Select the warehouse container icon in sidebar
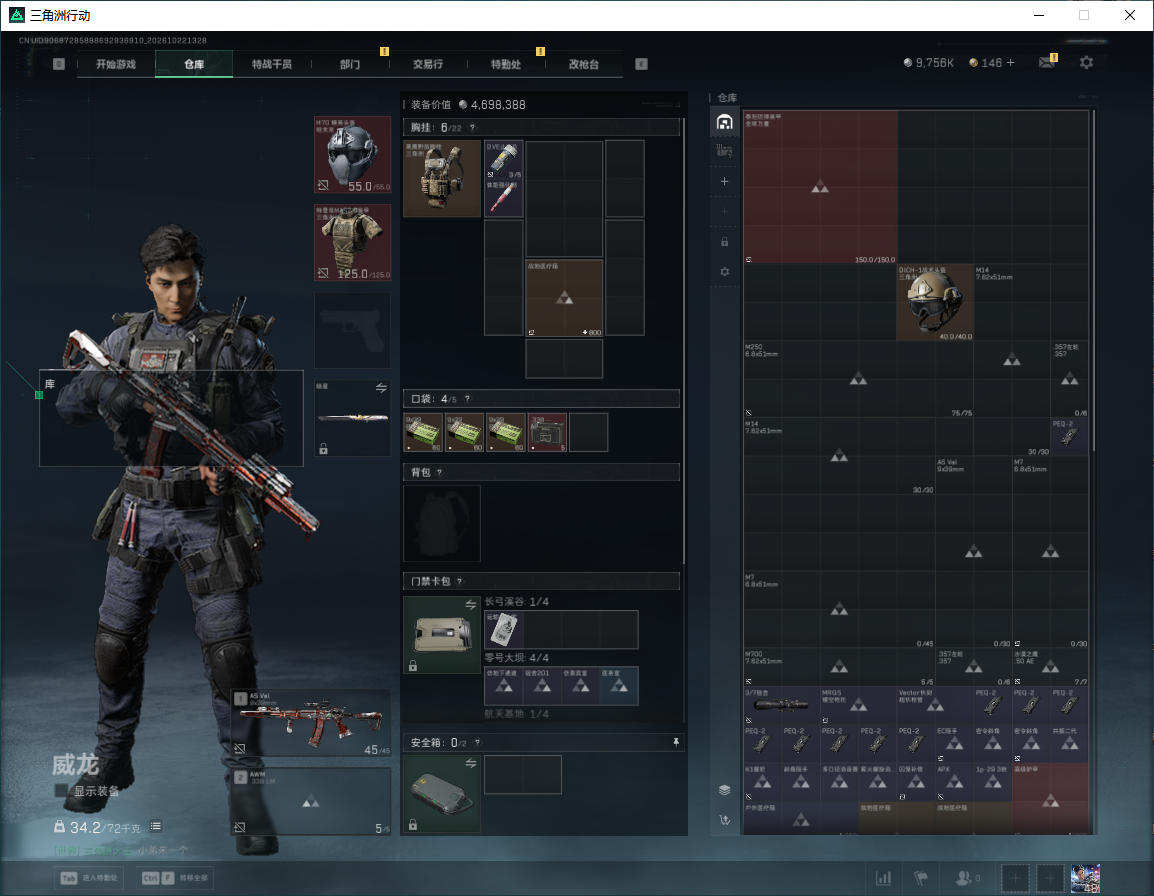This screenshot has height=896, width=1154. (724, 122)
